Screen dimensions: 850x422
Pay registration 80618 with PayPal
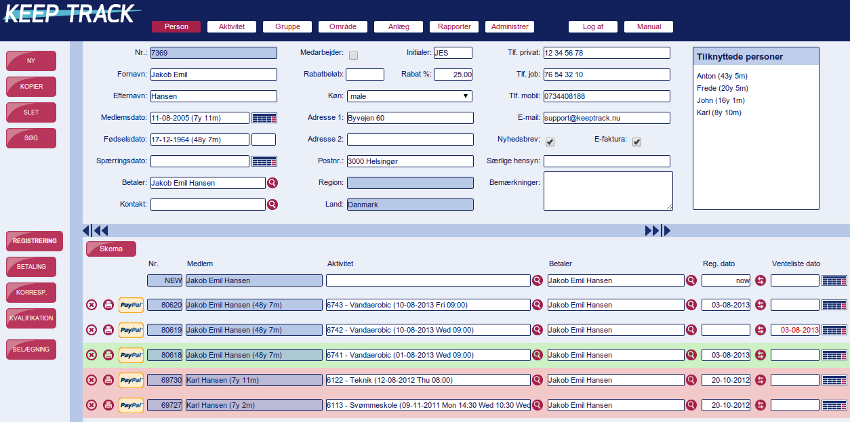pyautogui.click(x=131, y=355)
